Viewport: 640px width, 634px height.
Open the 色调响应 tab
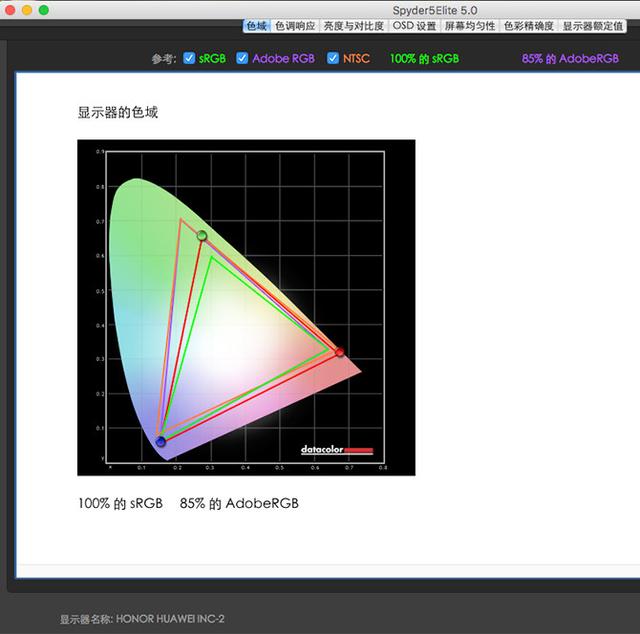coord(295,26)
